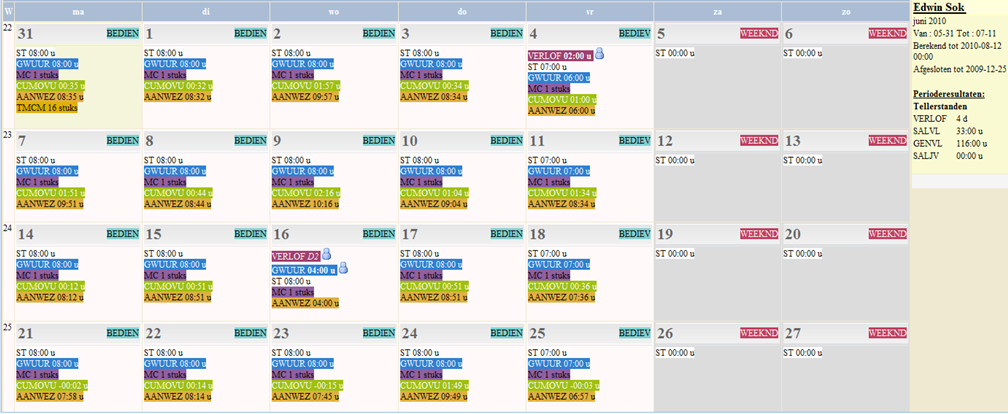This screenshot has width=1008, height=414.
Task: Click the WEEKND label on day 13
Action: (887, 141)
